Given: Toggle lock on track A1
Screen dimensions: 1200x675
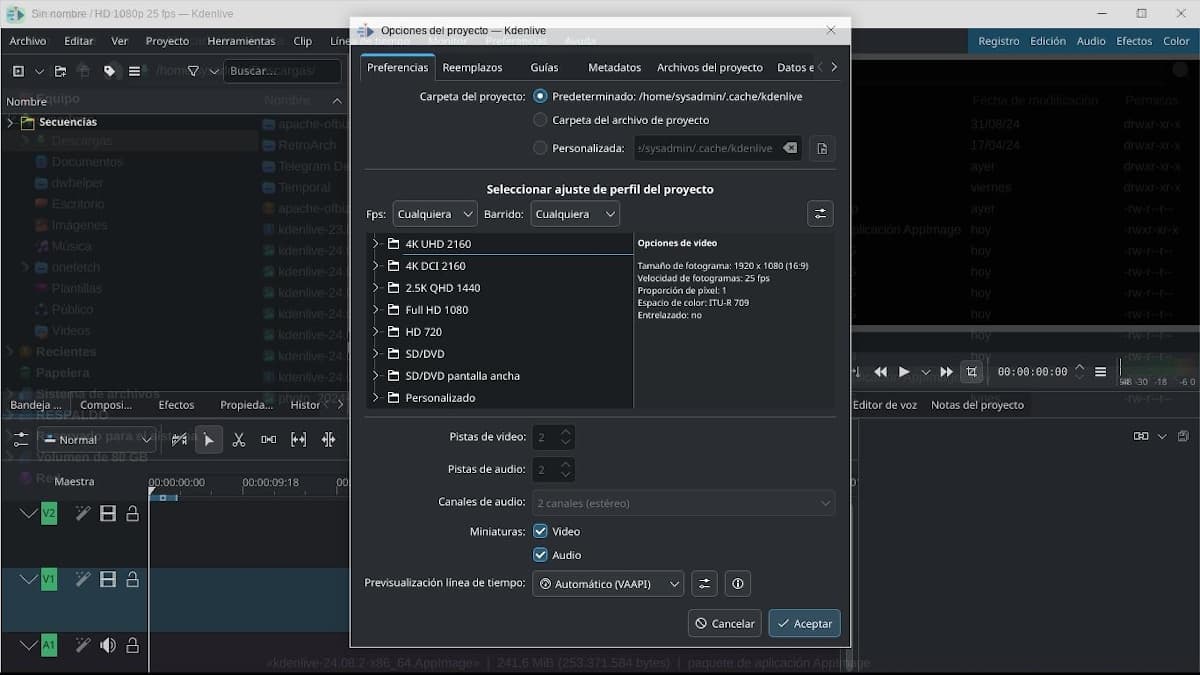Looking at the screenshot, I should point(132,645).
